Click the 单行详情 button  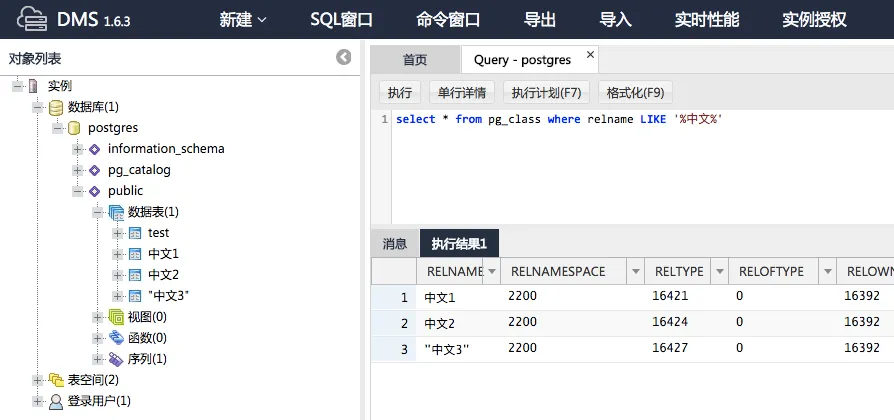coord(462,93)
